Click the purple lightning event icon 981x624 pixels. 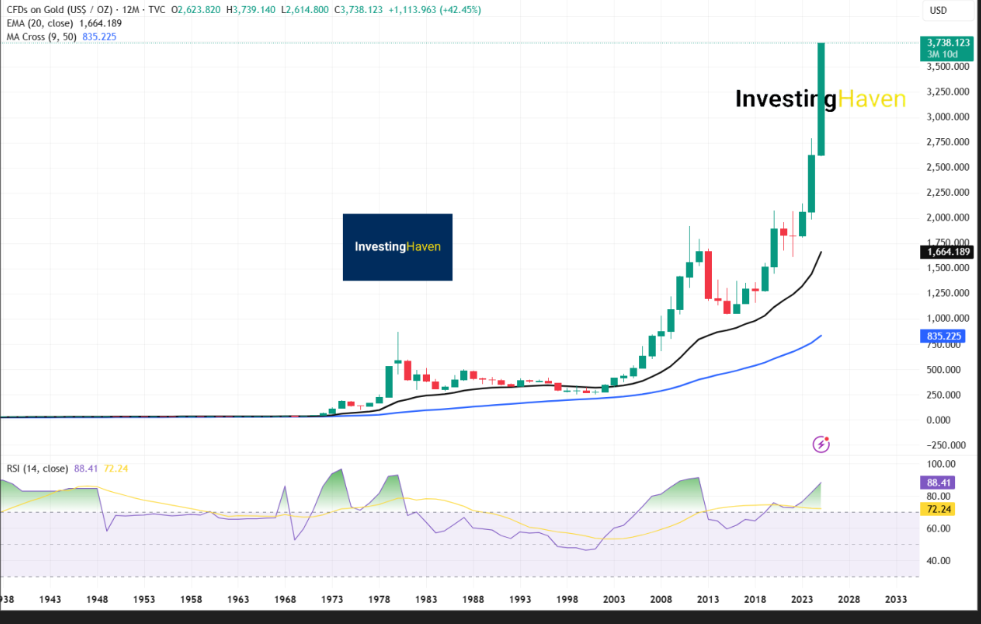pos(821,444)
